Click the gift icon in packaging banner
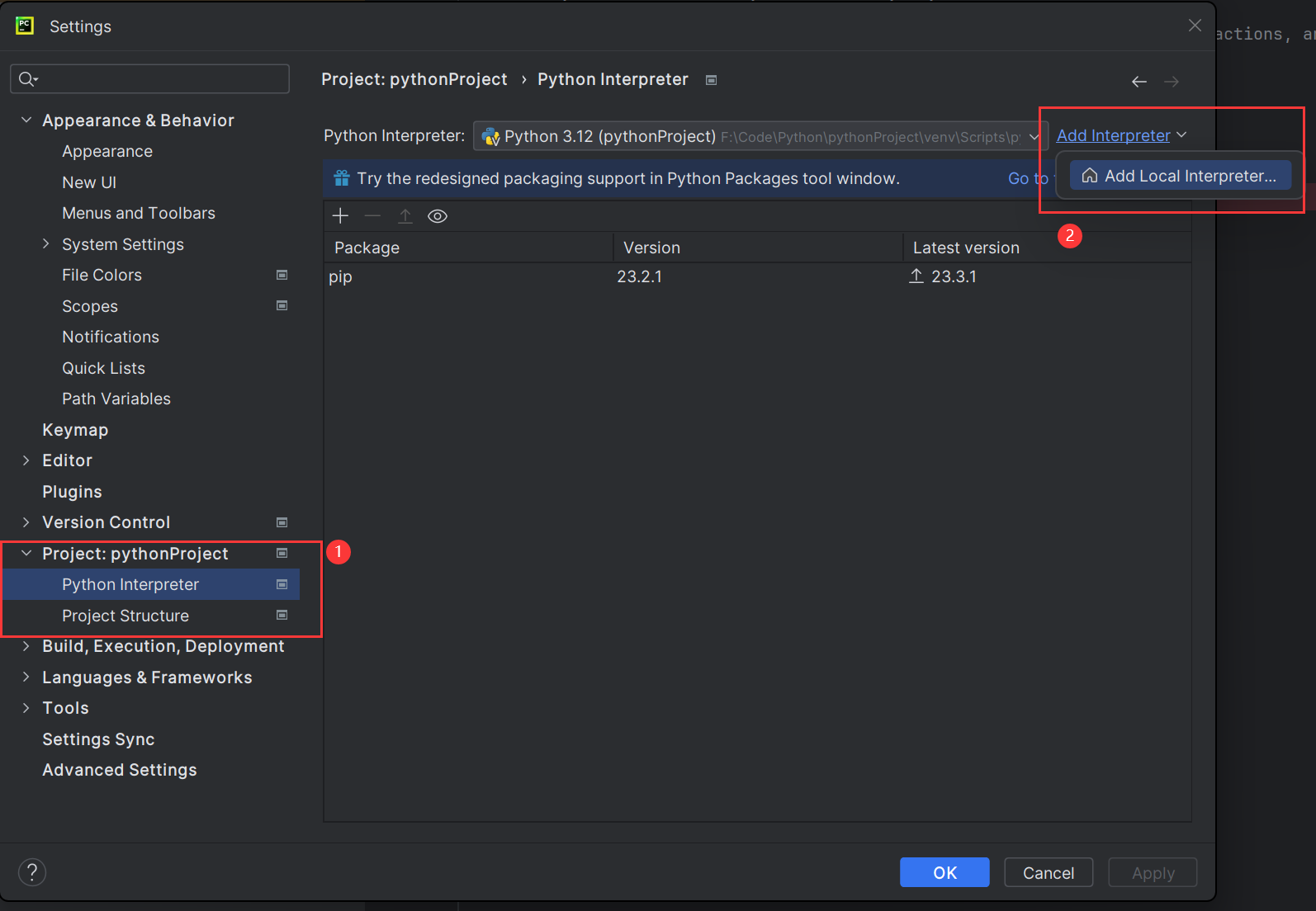1316x911 pixels. point(342,178)
